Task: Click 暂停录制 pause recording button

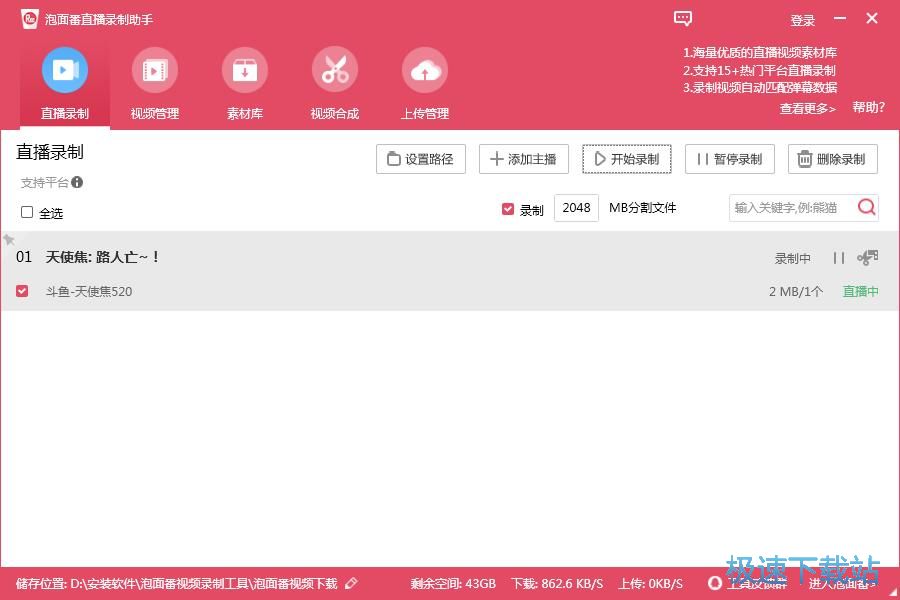Action: tap(730, 159)
